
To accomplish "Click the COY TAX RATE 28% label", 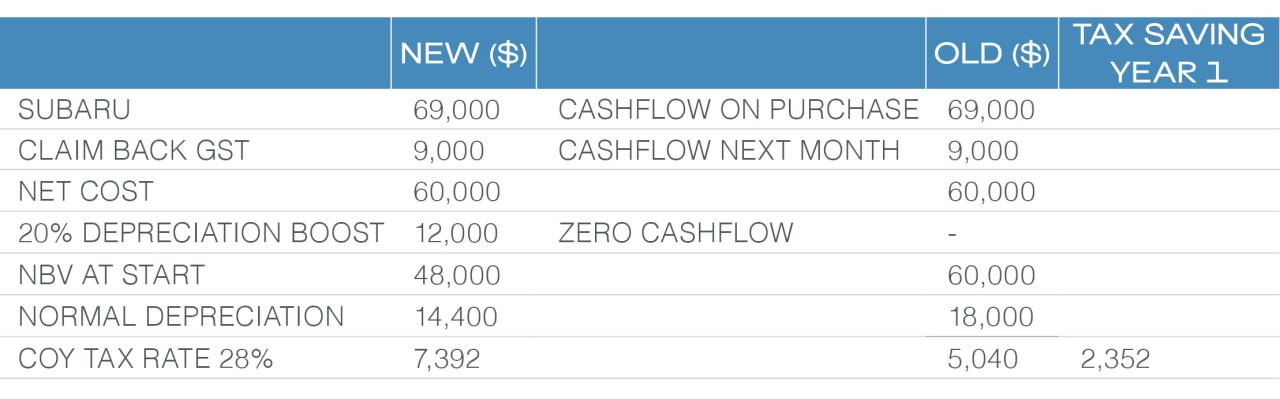I will click(146, 359).
